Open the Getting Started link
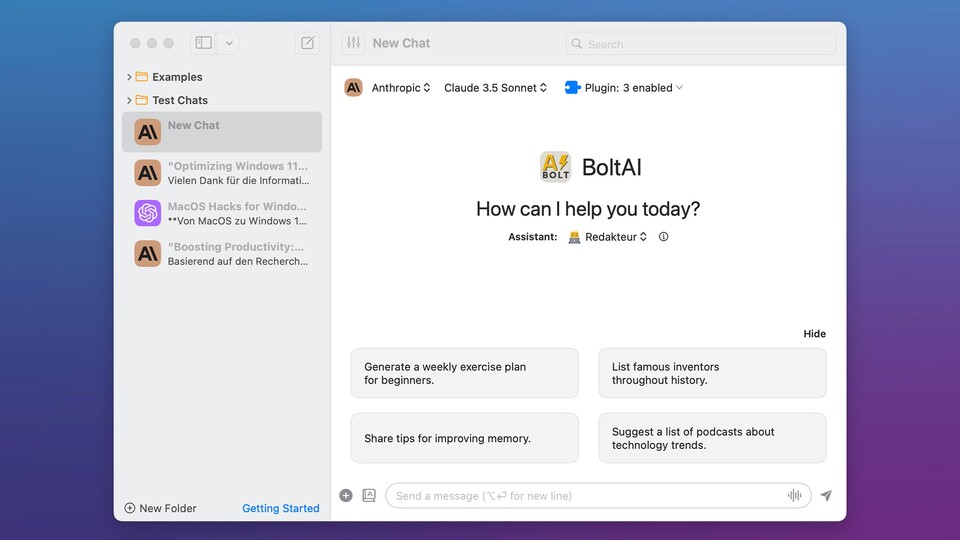The image size is (960, 540). point(280,508)
